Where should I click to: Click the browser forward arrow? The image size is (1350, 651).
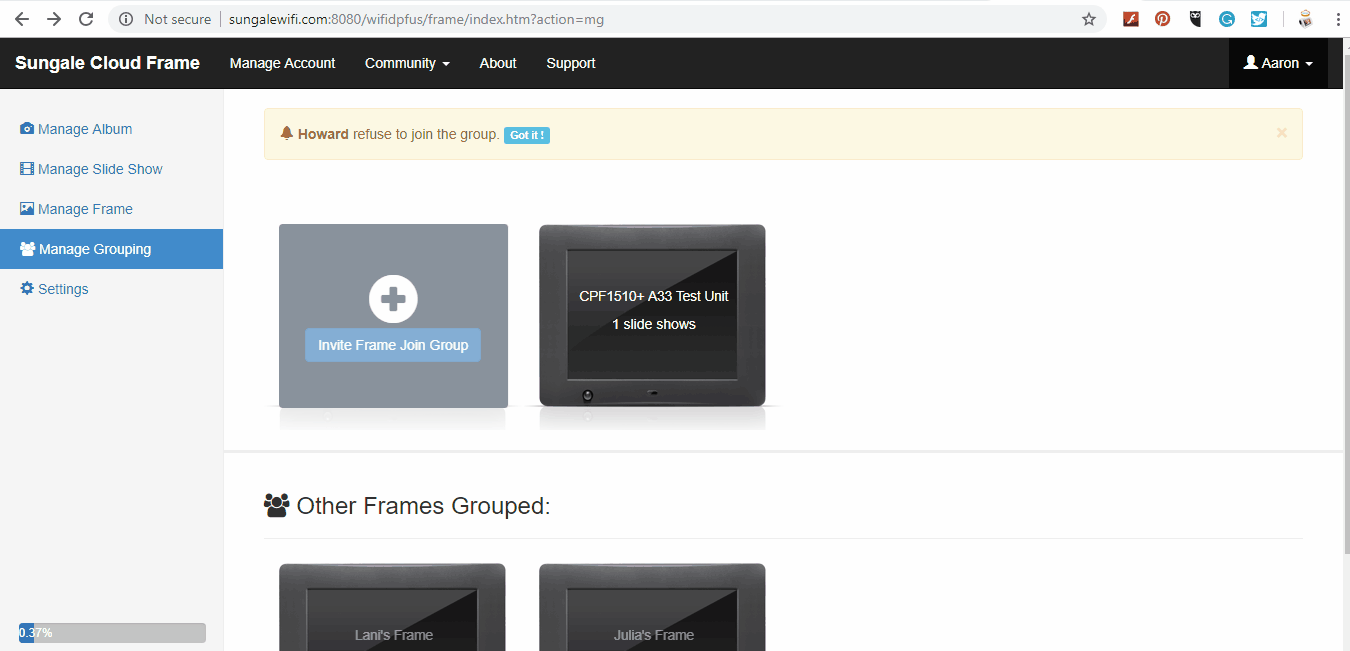[x=54, y=19]
